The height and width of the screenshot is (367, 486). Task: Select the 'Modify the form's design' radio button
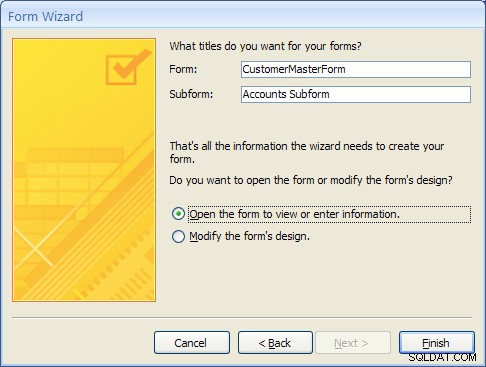pyautogui.click(x=178, y=236)
